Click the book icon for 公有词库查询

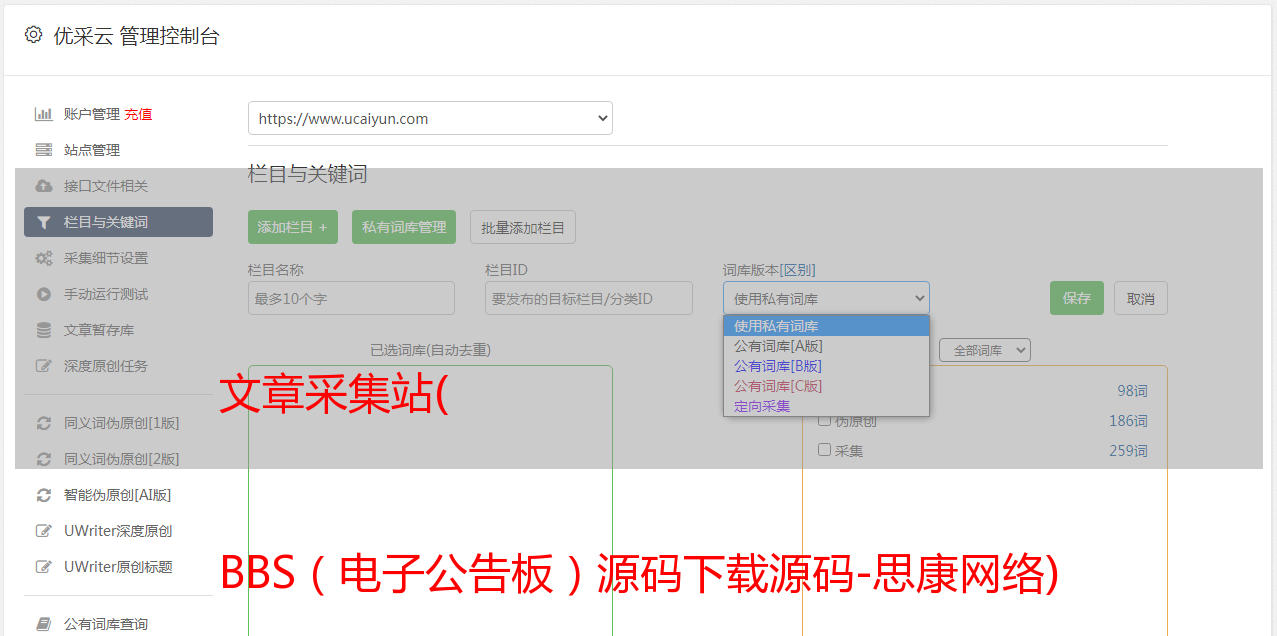point(44,624)
